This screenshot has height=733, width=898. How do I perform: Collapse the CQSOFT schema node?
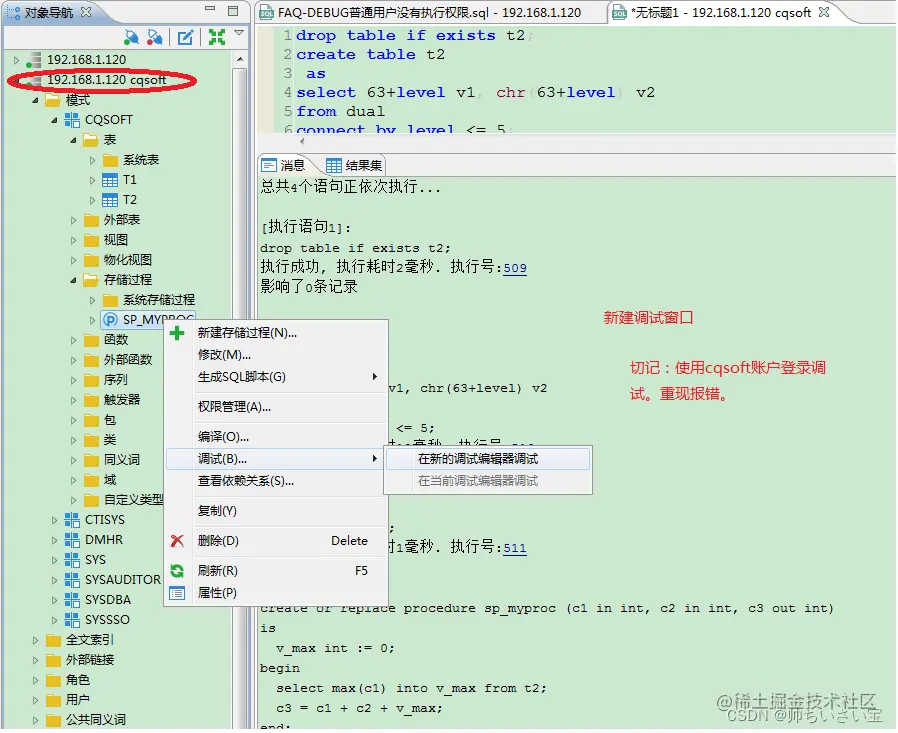coord(54,120)
